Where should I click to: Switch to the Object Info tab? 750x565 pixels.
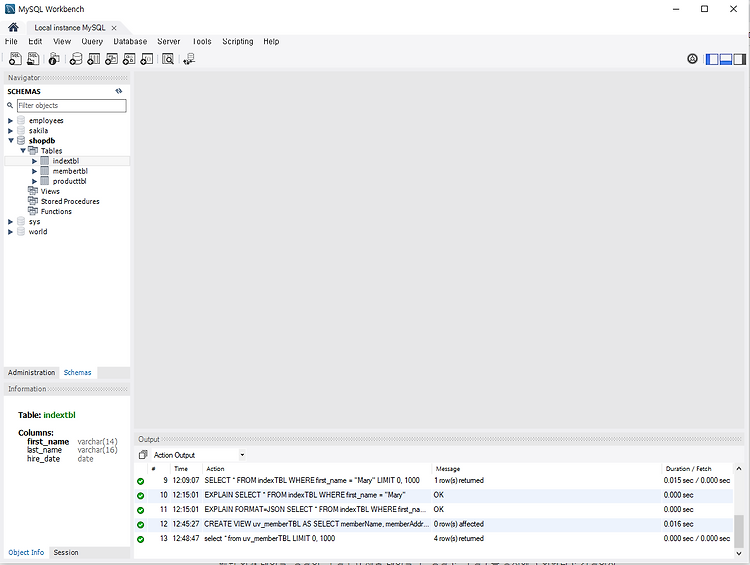[x=26, y=552]
